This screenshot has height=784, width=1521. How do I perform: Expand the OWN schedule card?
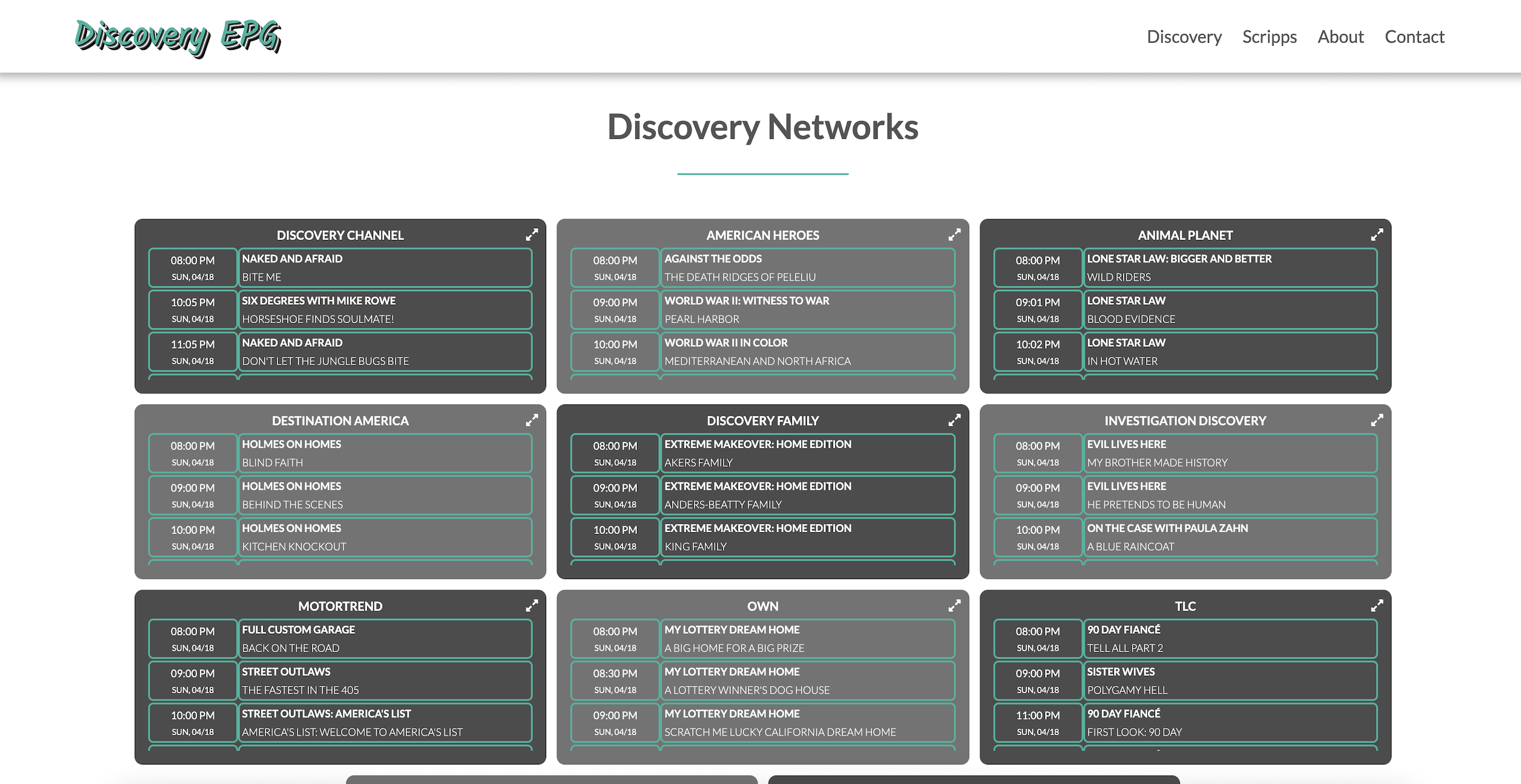coord(954,605)
